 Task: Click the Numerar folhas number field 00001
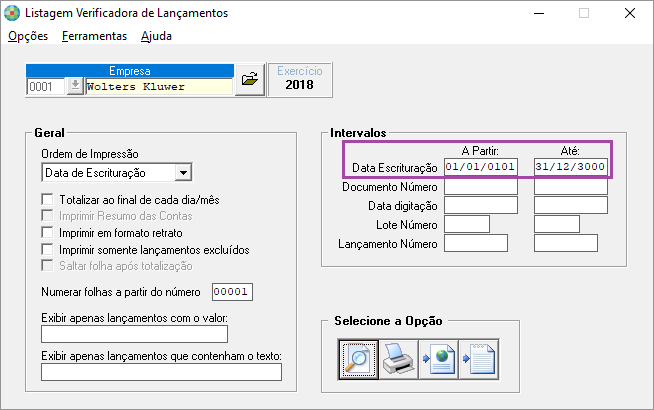click(232, 292)
